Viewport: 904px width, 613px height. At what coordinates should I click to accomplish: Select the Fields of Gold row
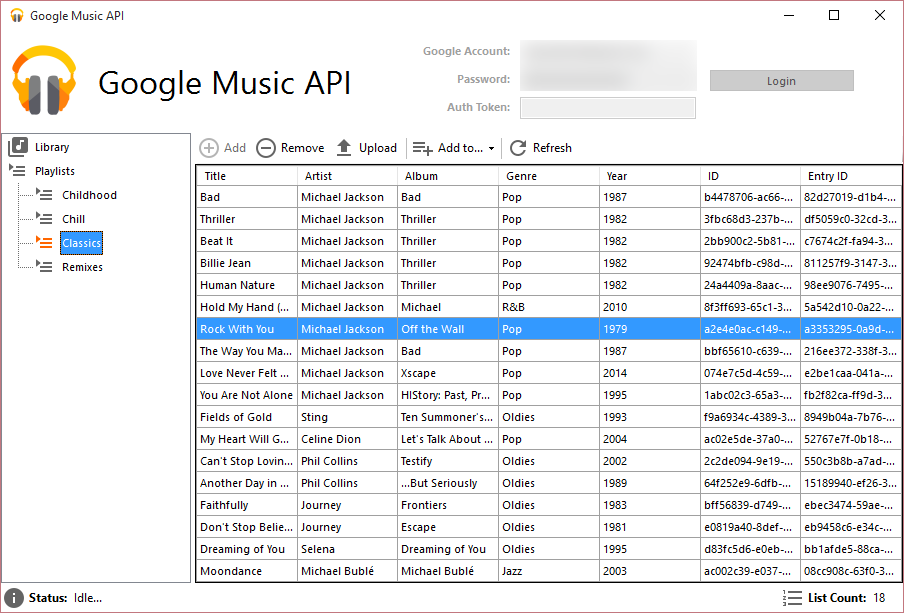(548, 417)
